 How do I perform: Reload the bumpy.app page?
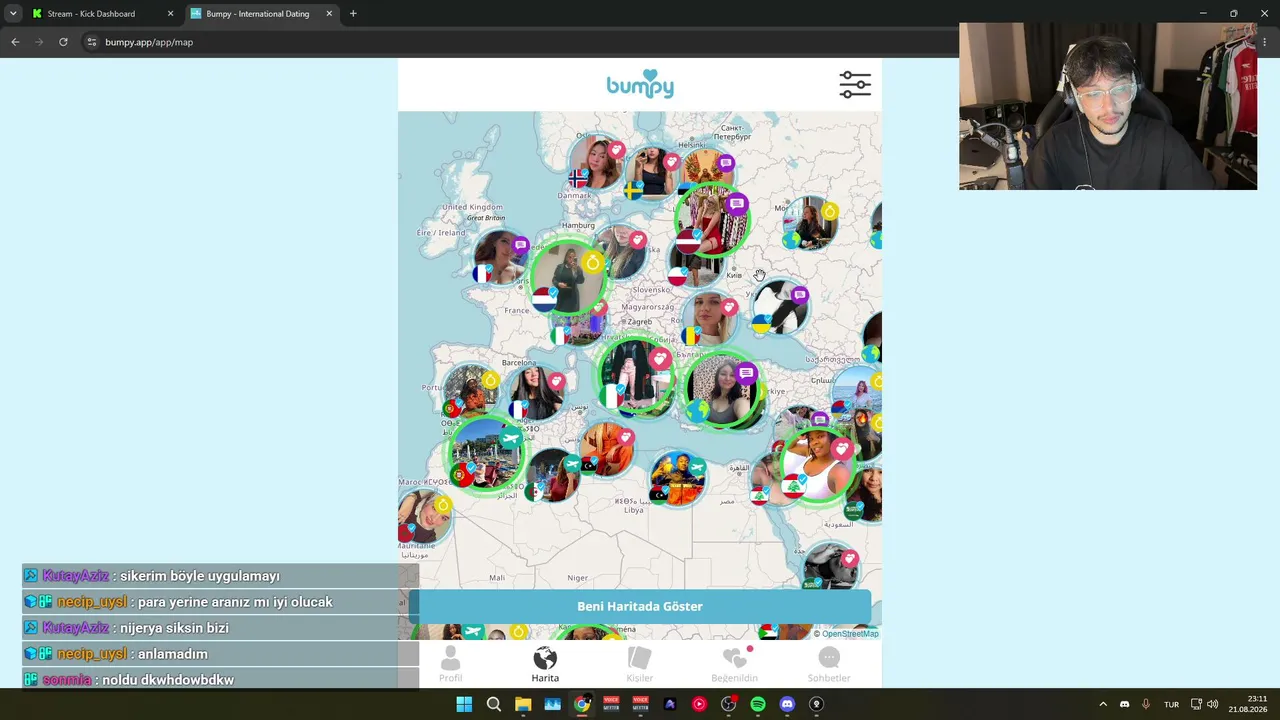point(63,42)
